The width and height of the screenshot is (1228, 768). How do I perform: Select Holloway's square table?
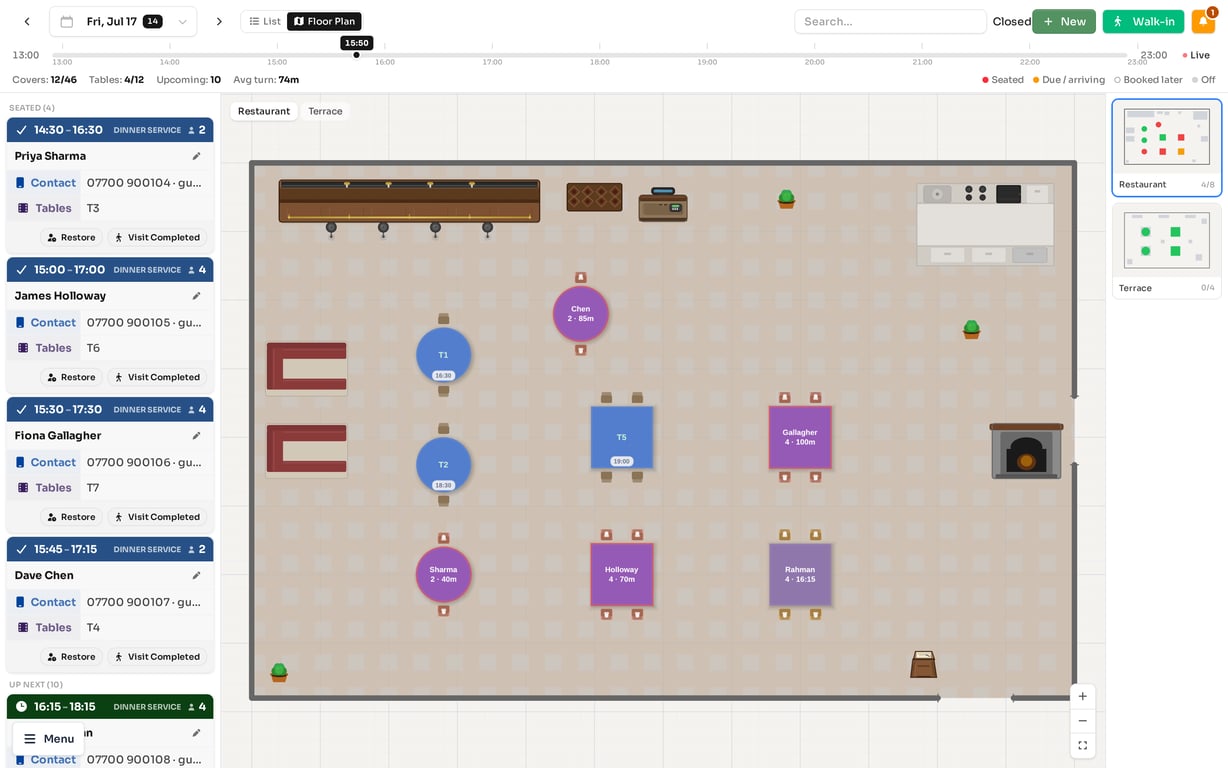621,574
